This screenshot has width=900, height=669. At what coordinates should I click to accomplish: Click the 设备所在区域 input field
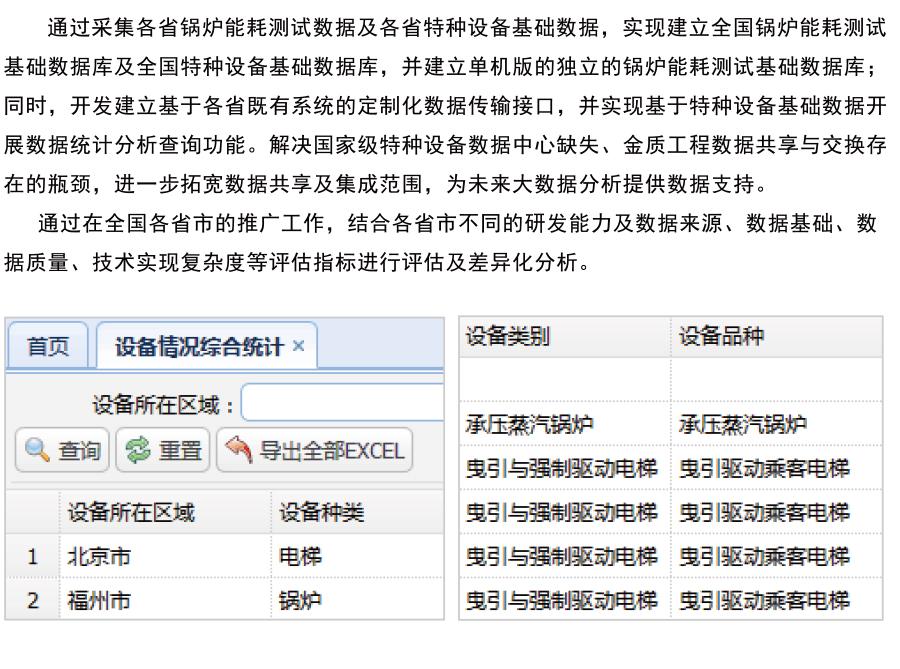point(342,404)
